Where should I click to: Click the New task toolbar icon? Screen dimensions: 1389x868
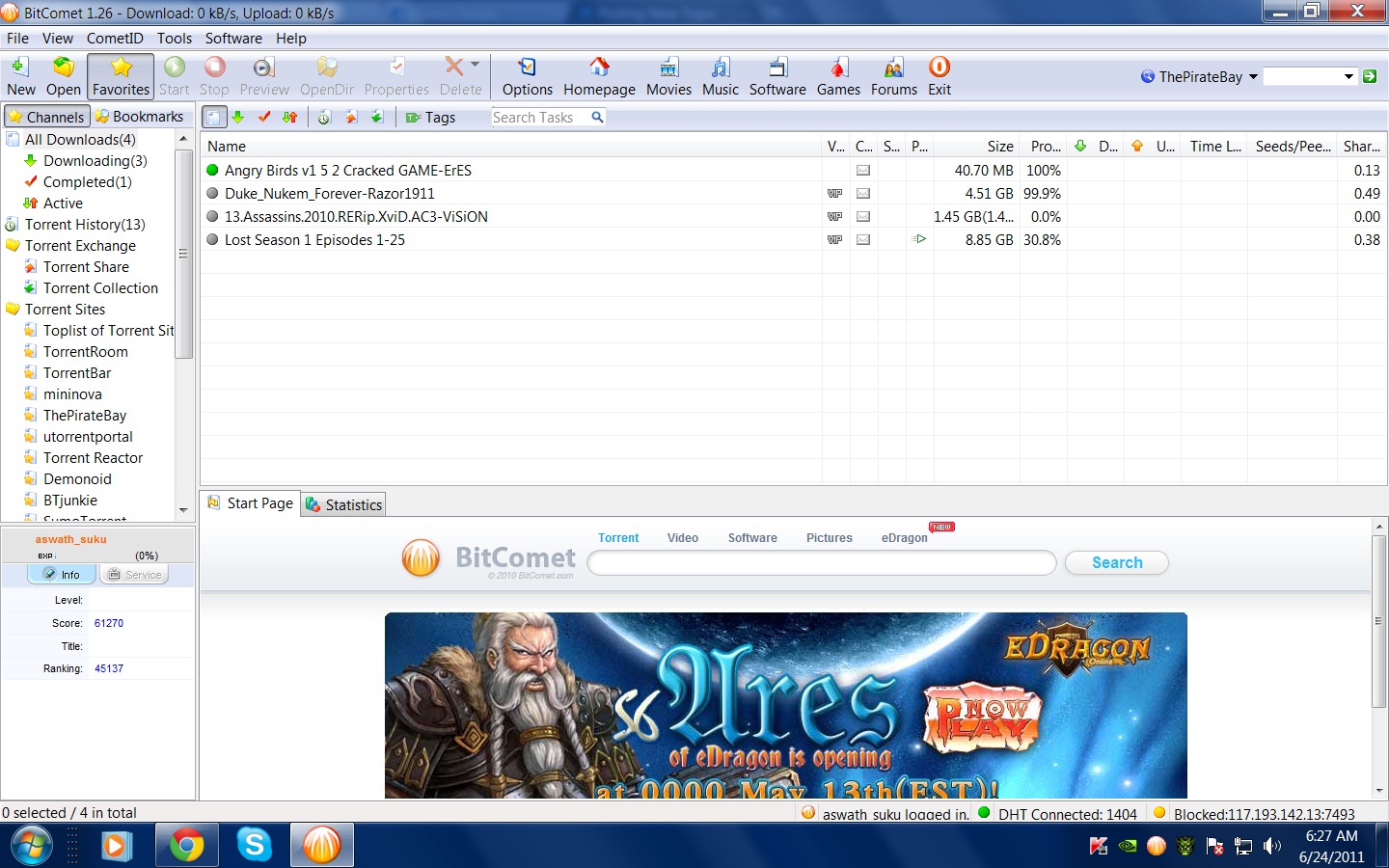coord(20,76)
